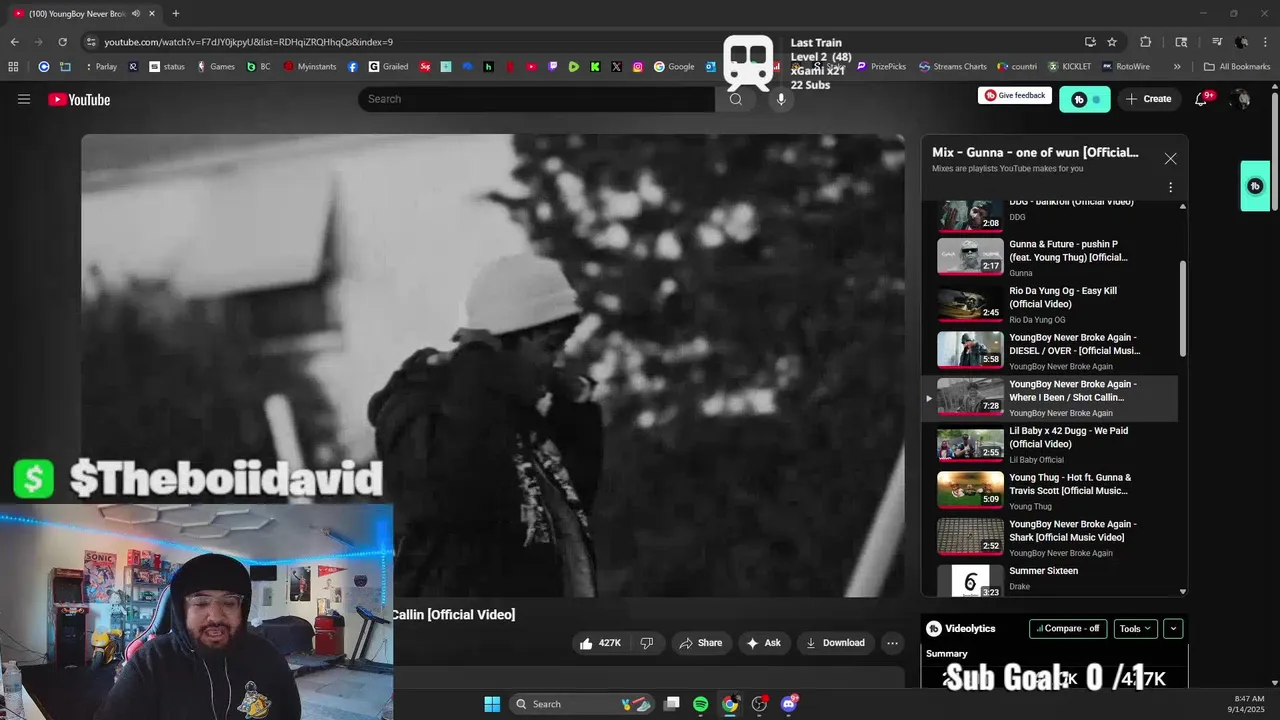Click the YouTube search magnifier button

(x=736, y=99)
